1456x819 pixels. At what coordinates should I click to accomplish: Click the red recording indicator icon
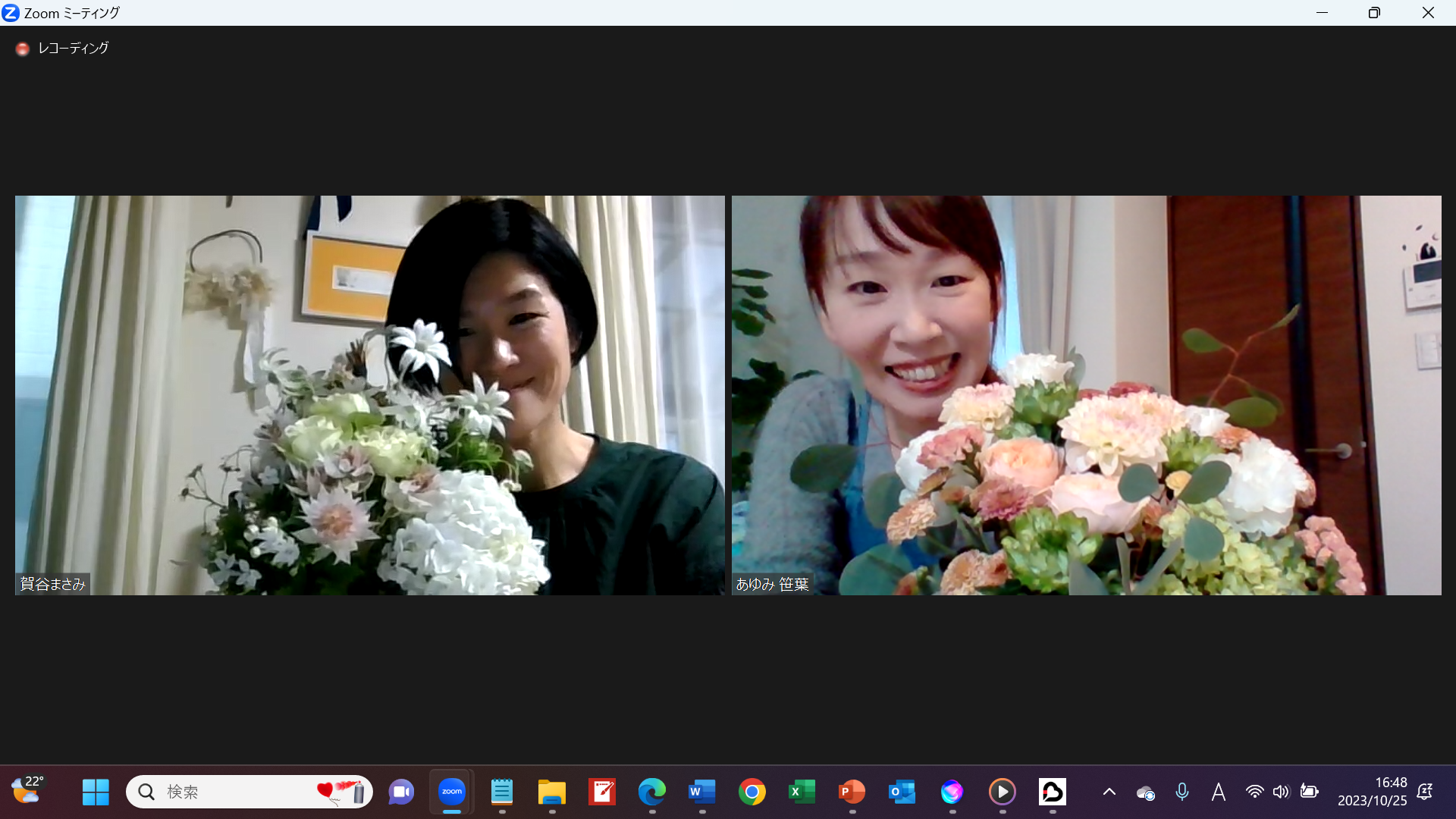[x=23, y=49]
